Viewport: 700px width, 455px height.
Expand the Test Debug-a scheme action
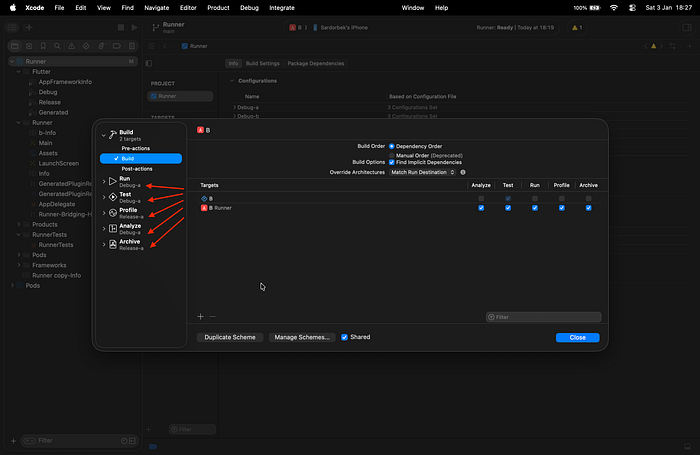point(104,197)
